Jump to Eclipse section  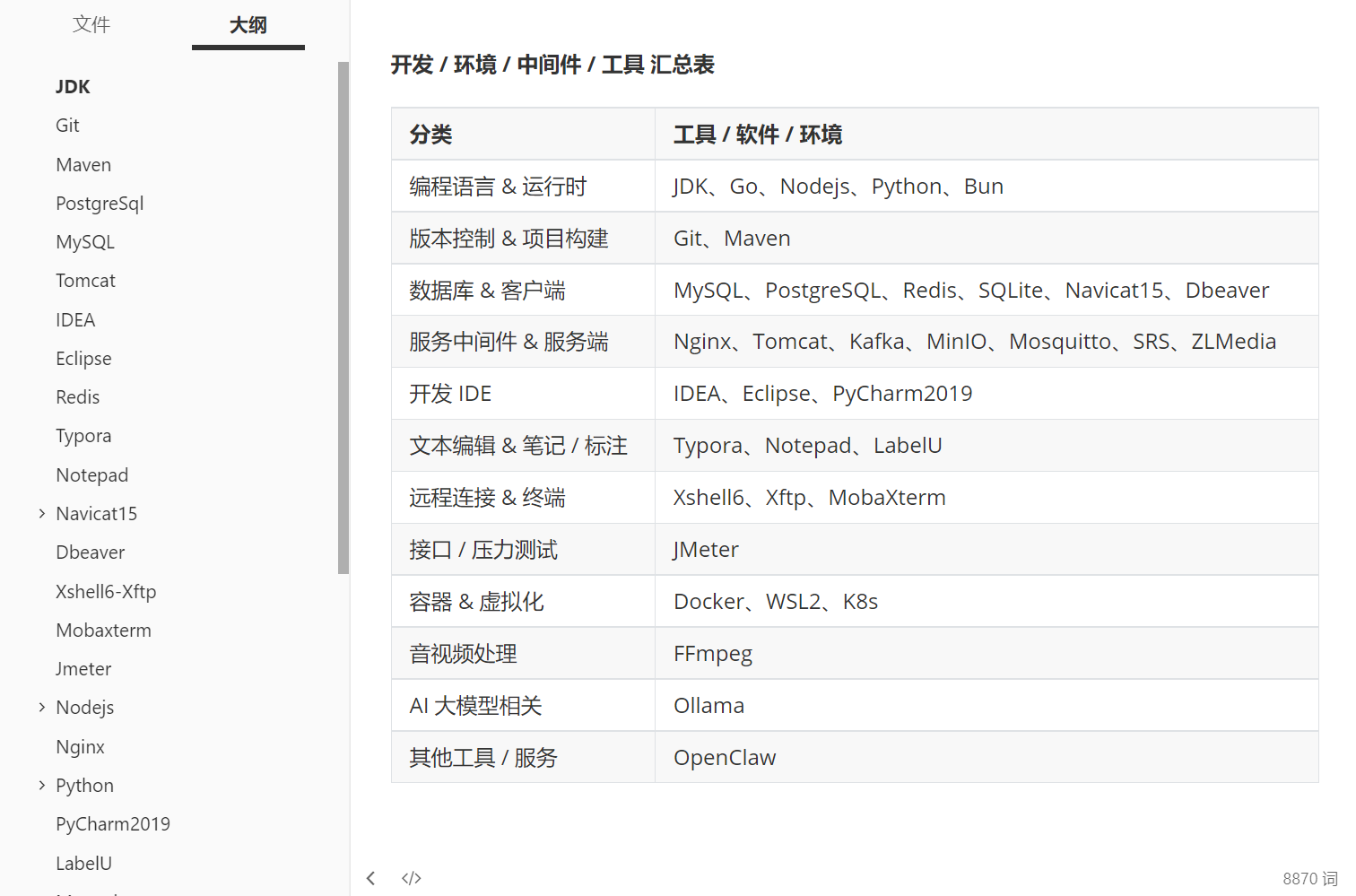pyautogui.click(x=83, y=359)
